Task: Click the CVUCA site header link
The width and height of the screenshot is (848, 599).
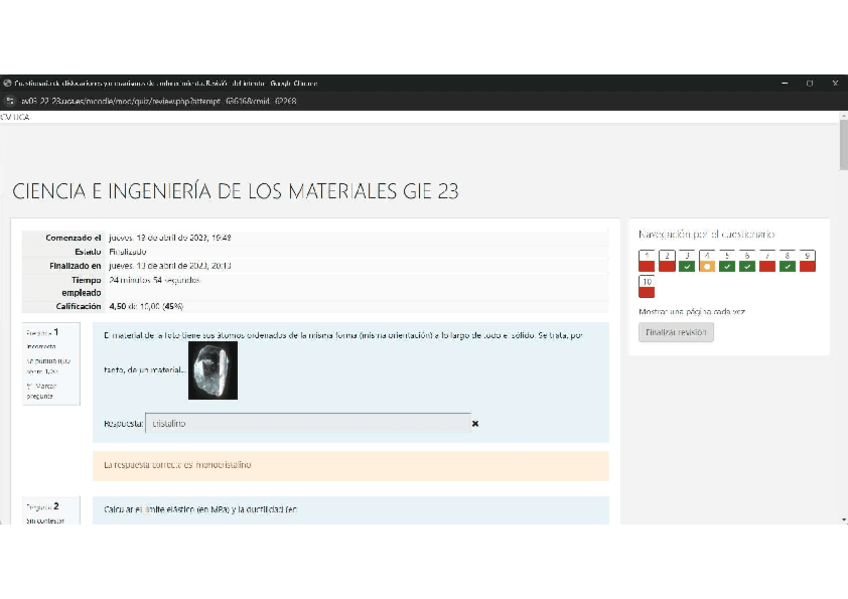Action: pos(15,117)
